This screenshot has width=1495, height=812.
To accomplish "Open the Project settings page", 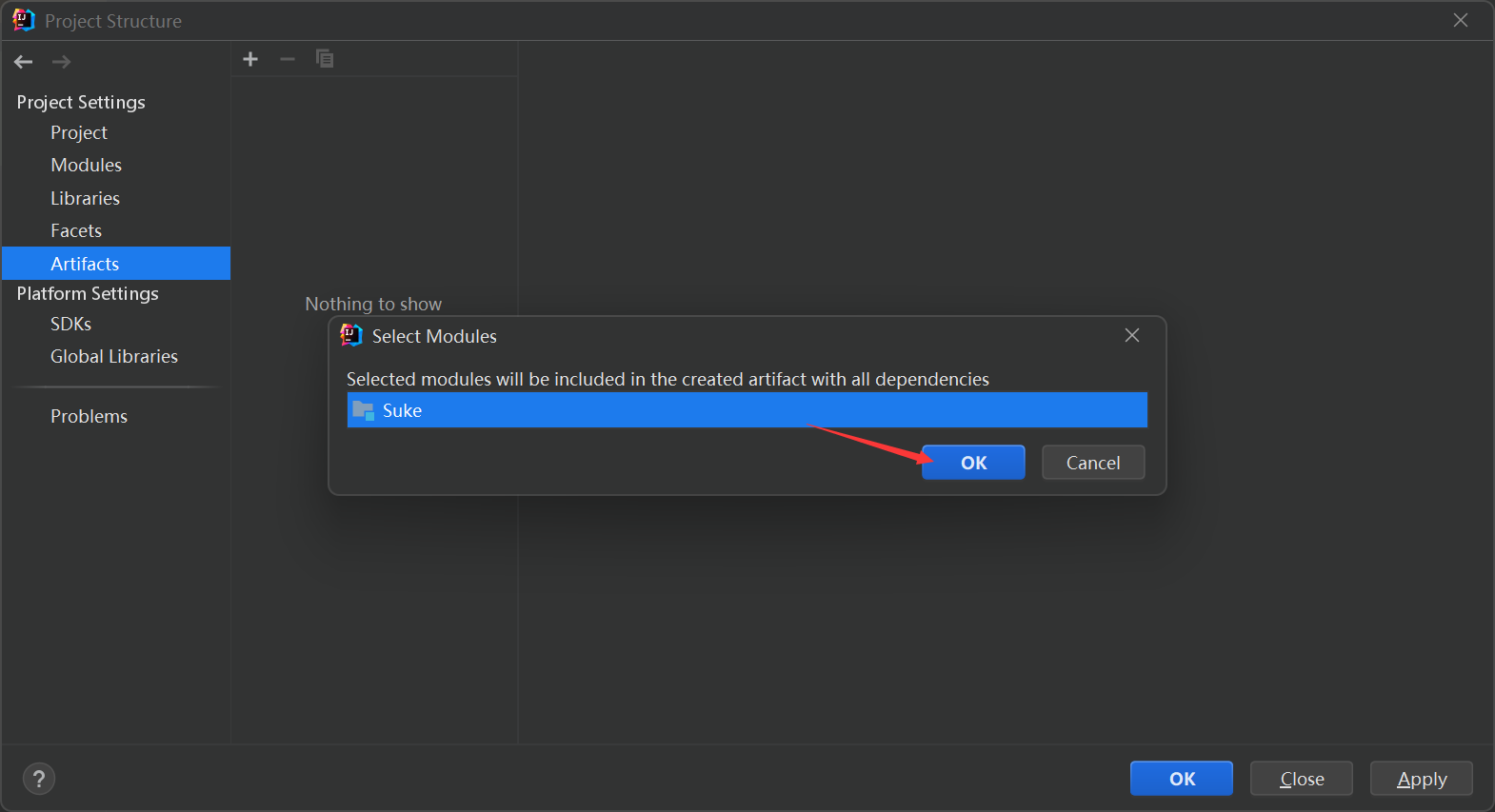I will pyautogui.click(x=79, y=132).
